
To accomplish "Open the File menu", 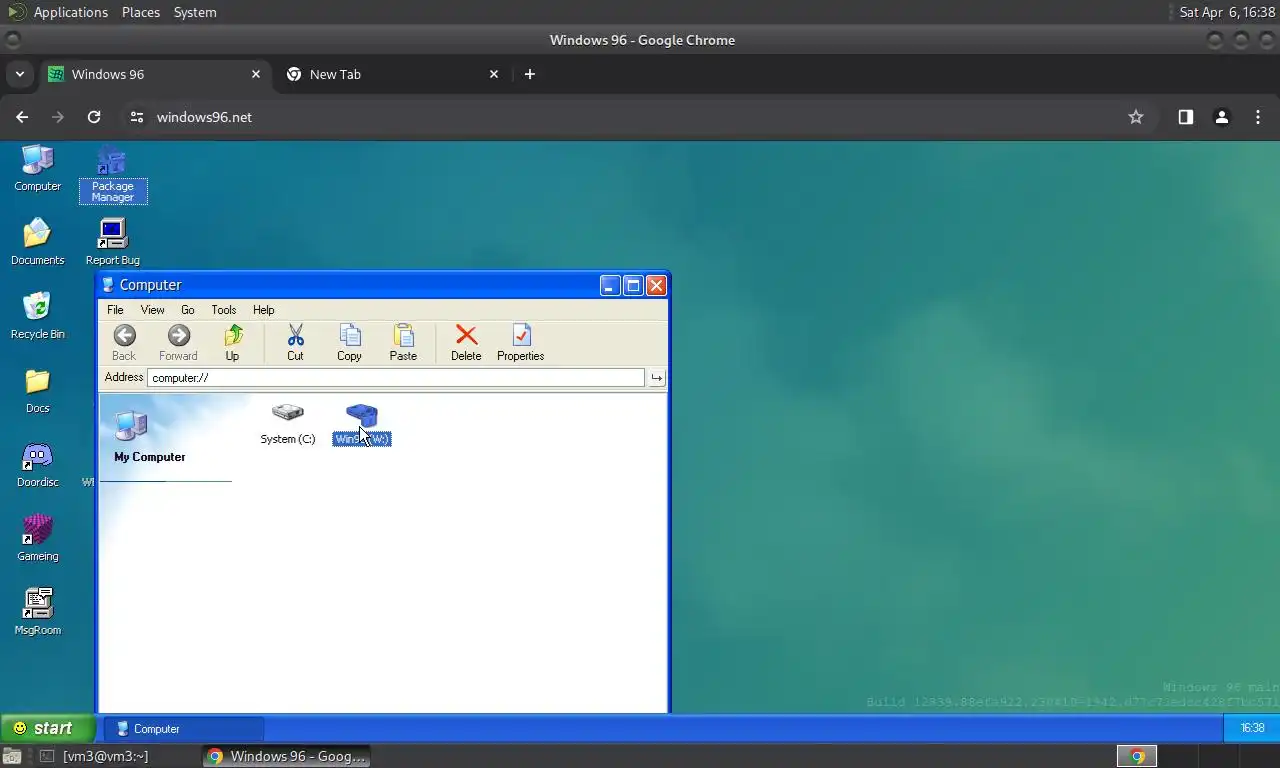I will [x=115, y=310].
